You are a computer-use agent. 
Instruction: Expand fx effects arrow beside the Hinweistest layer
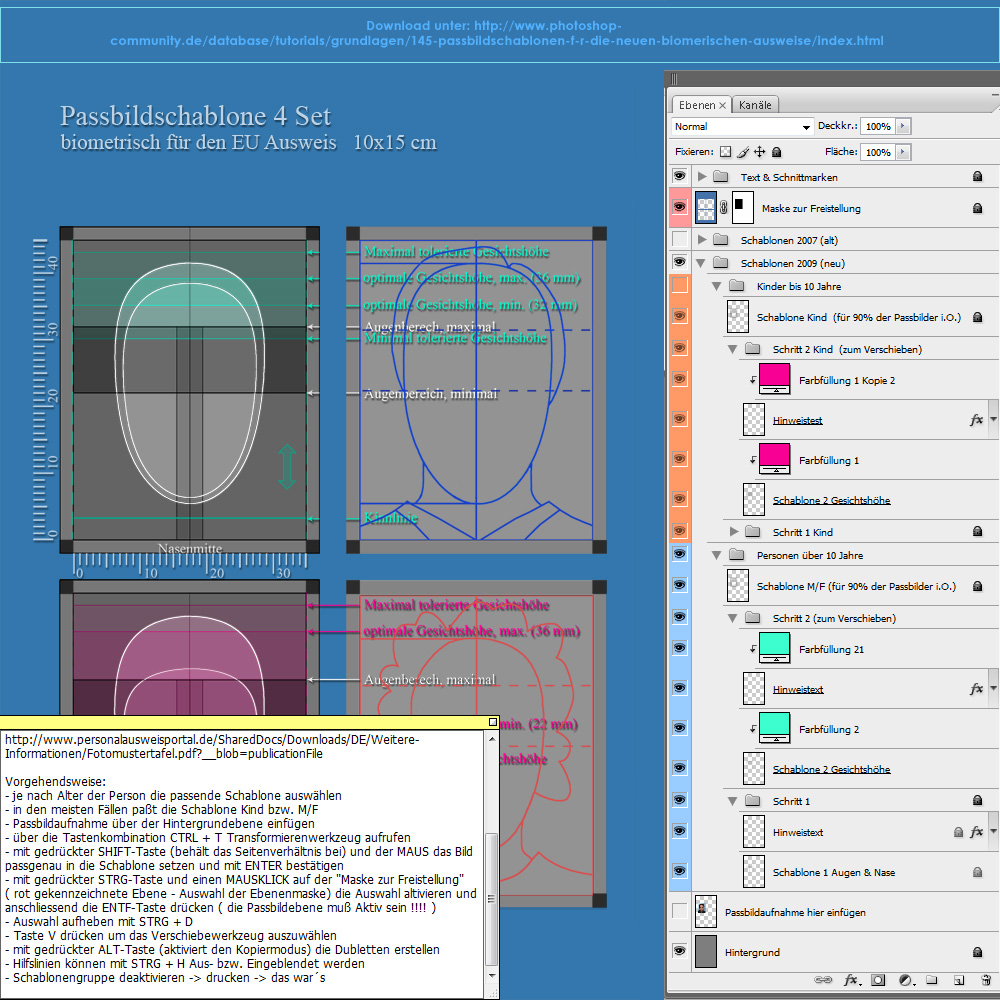(993, 420)
